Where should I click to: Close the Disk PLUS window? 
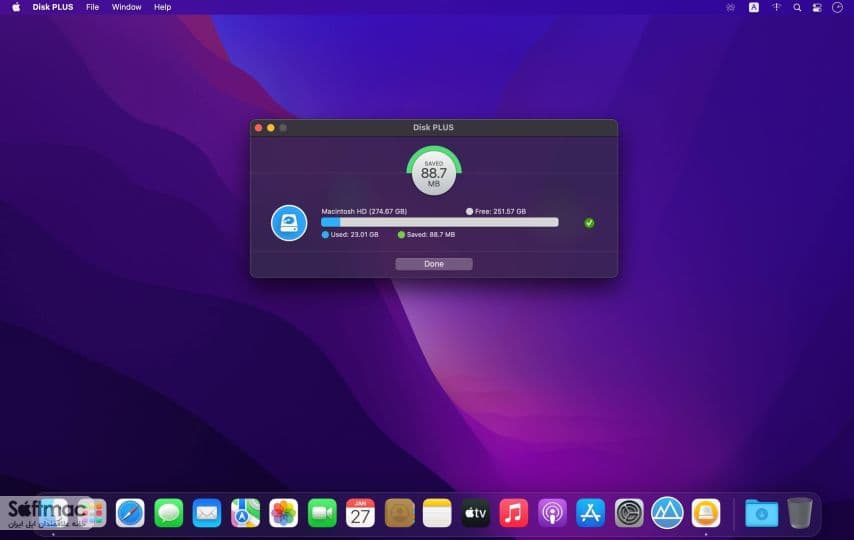258,128
